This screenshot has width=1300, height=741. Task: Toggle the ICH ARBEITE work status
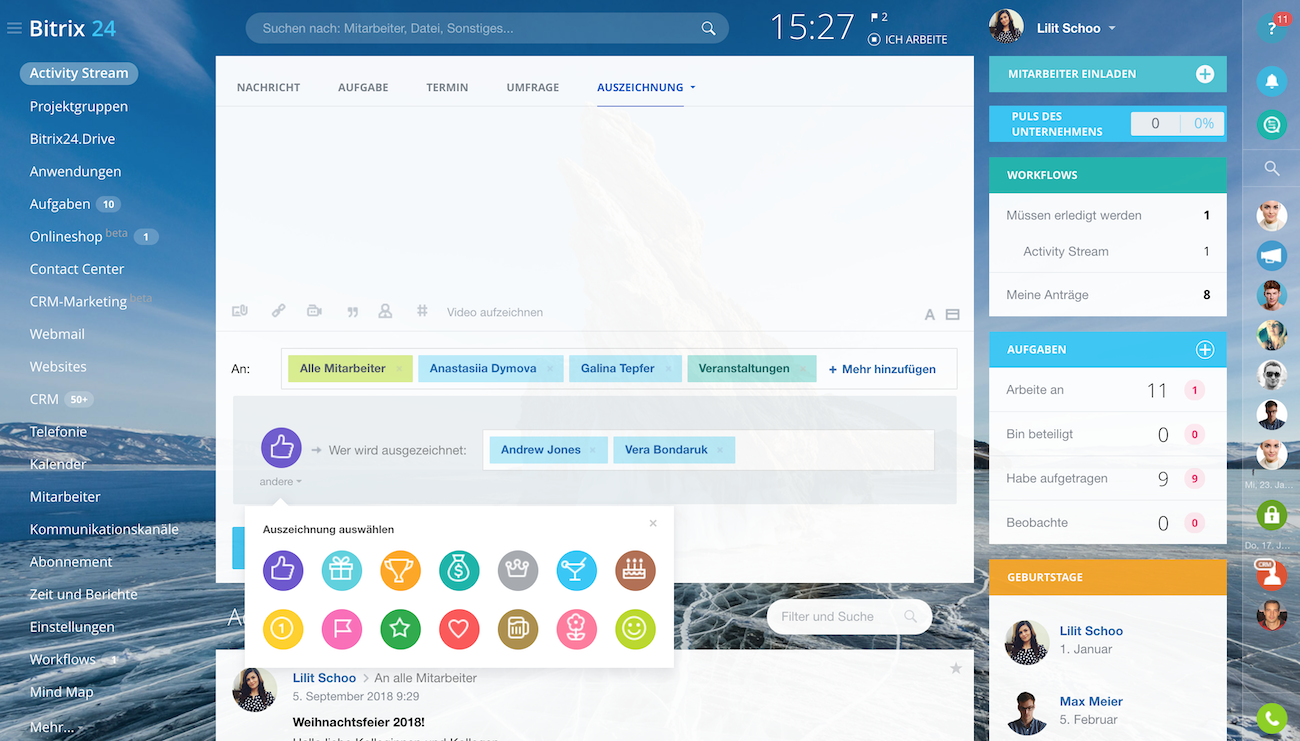coord(907,40)
